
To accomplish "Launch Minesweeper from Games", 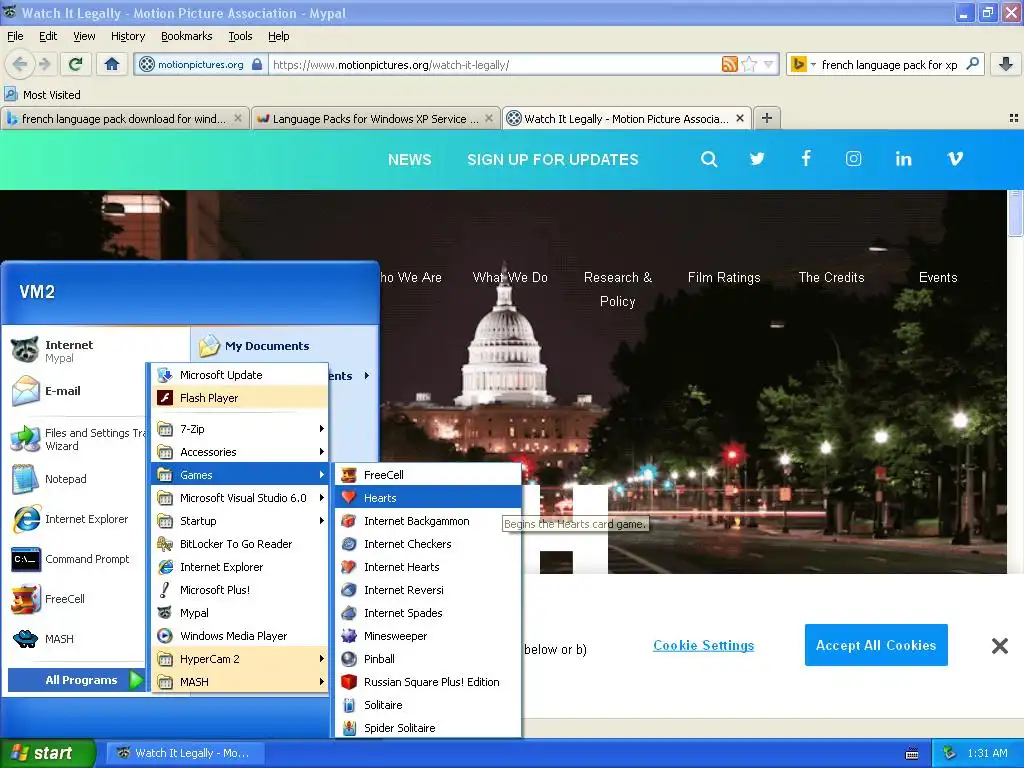I will click(x=428, y=636).
